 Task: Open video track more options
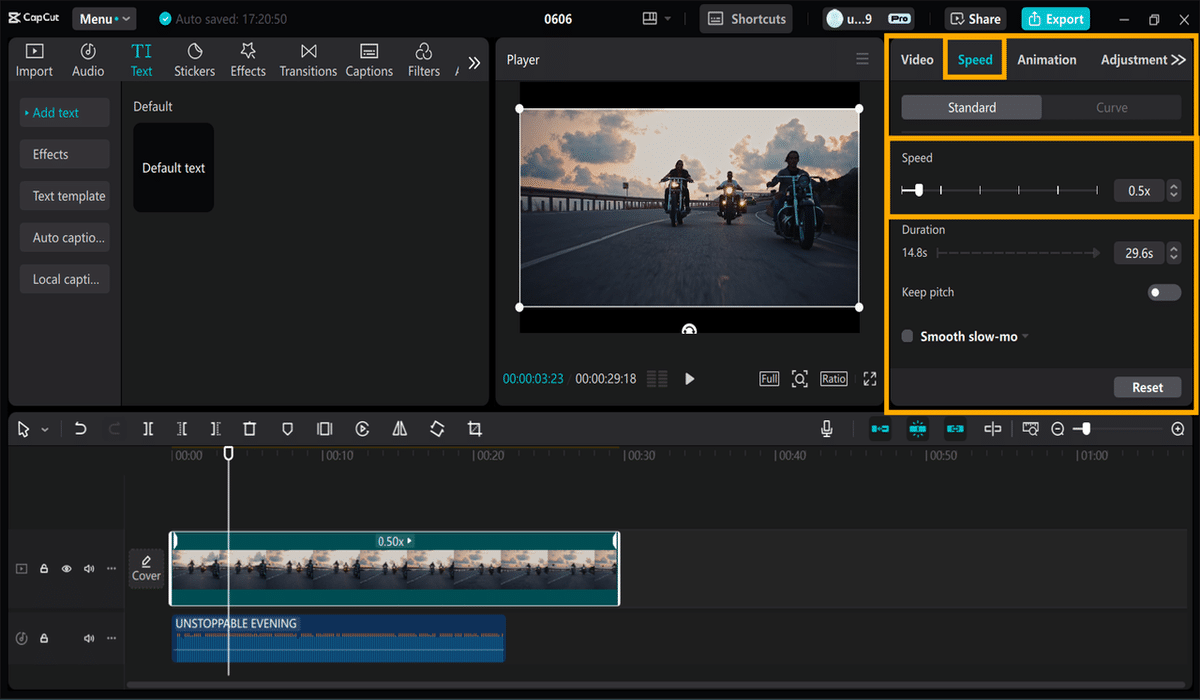[x=111, y=568]
